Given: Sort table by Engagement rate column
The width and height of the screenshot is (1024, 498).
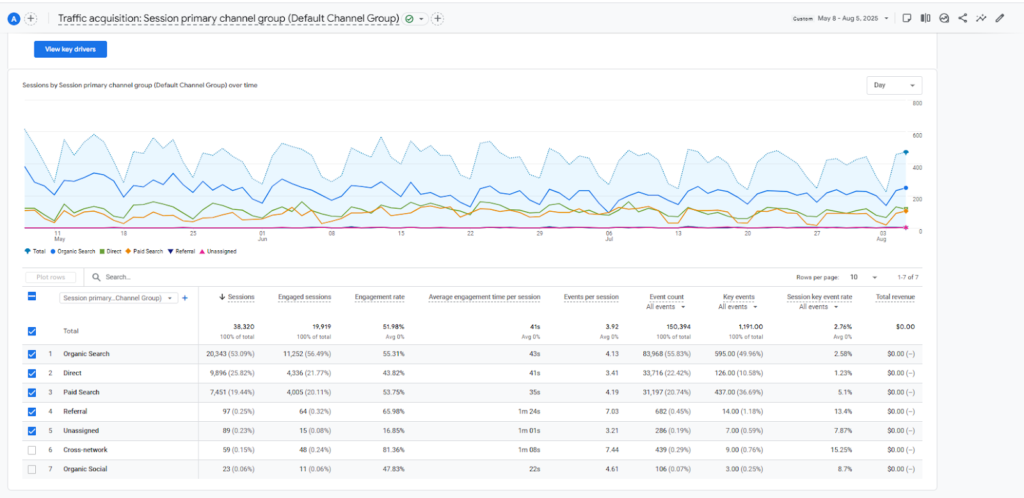Looking at the screenshot, I should point(380,297).
